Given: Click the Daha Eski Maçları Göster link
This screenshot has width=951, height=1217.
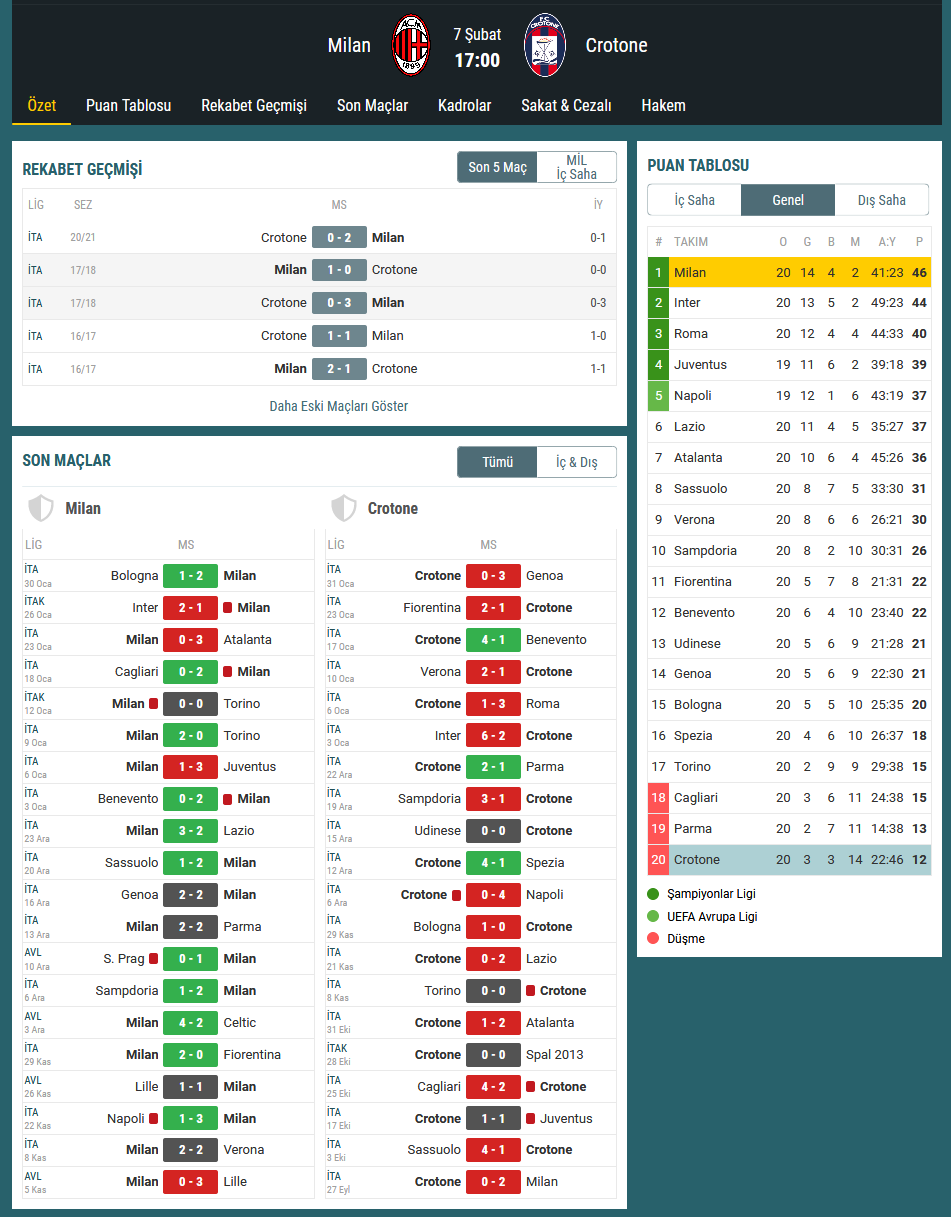Looking at the screenshot, I should pyautogui.click(x=339, y=406).
